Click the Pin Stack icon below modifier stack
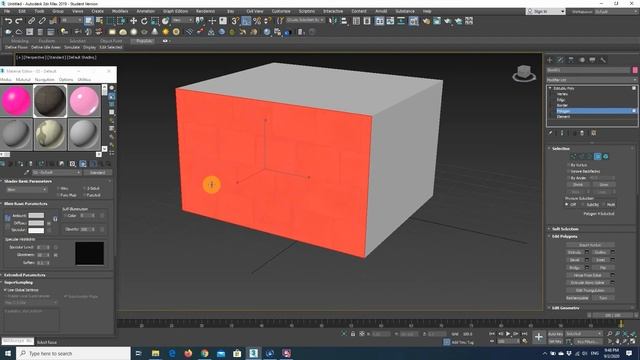The height and width of the screenshot is (360, 640). coord(551,133)
